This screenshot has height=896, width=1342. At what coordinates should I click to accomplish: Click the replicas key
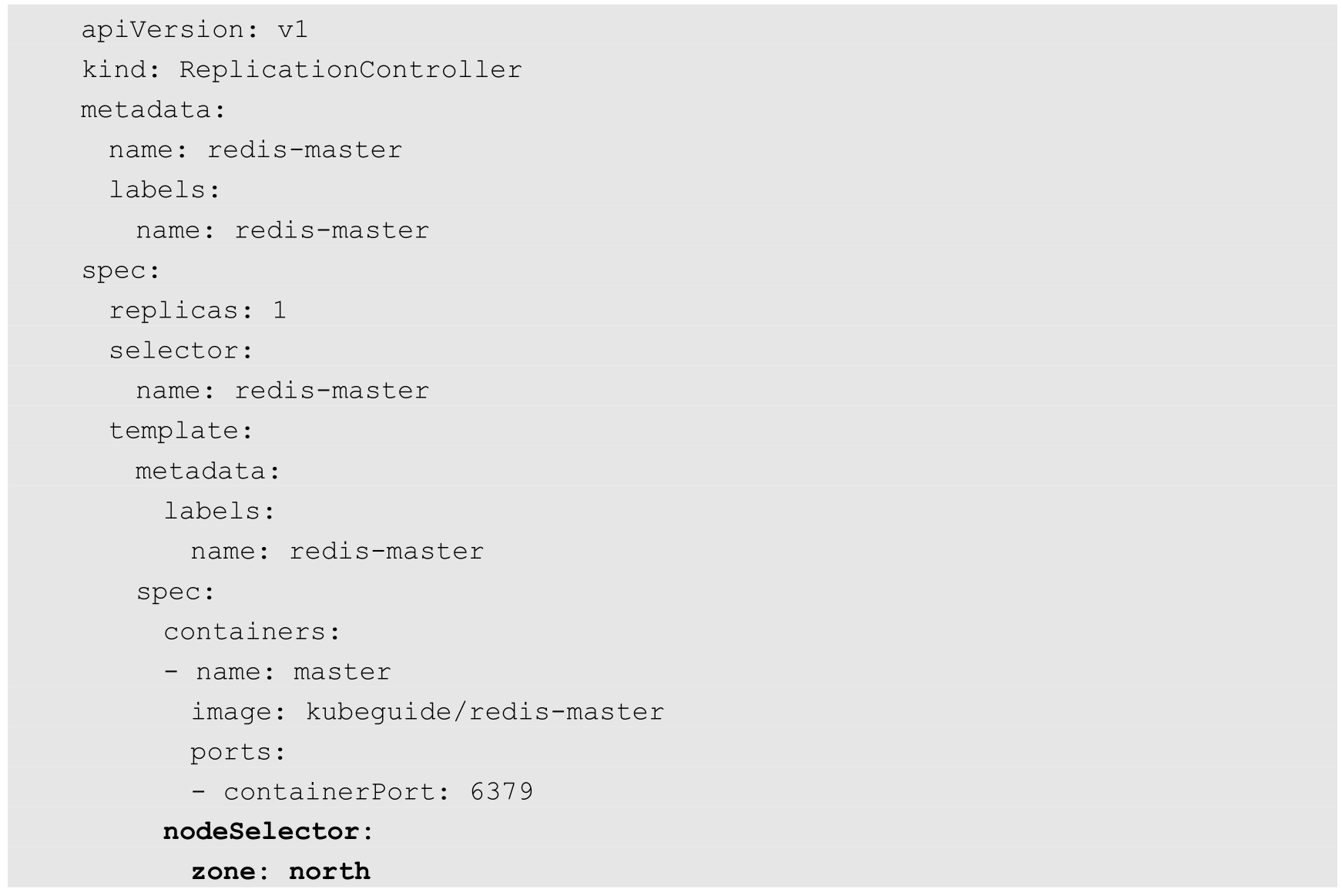(x=174, y=310)
